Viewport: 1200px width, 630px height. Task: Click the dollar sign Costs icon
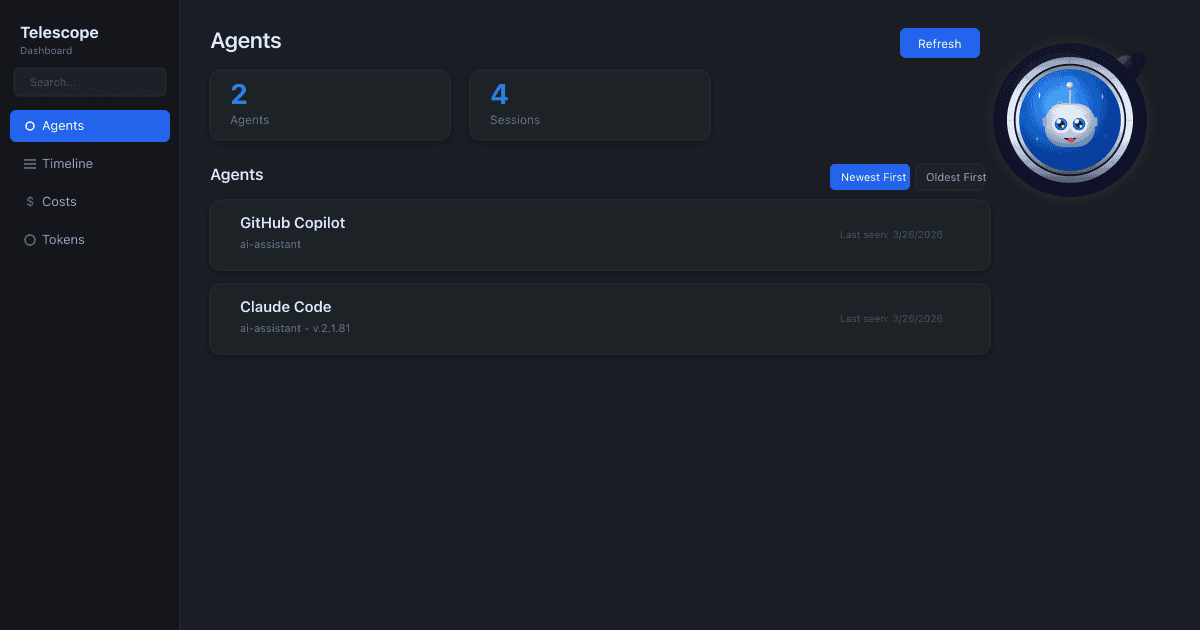click(x=30, y=202)
